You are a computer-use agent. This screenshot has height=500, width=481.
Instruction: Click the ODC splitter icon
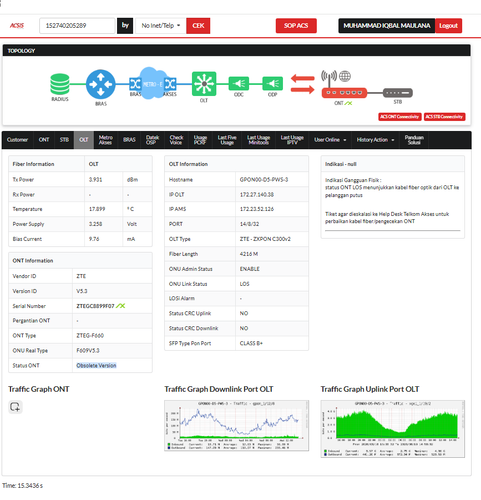239,83
